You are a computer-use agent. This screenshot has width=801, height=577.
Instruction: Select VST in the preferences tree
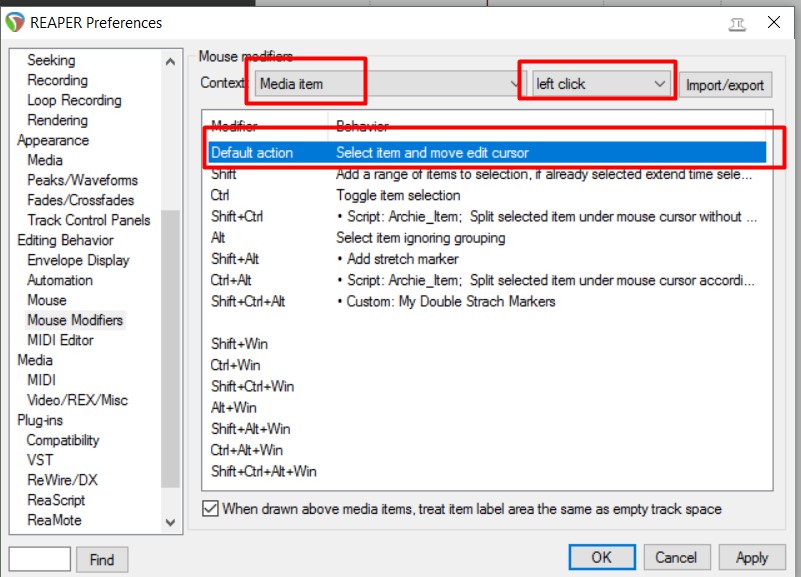pos(40,460)
